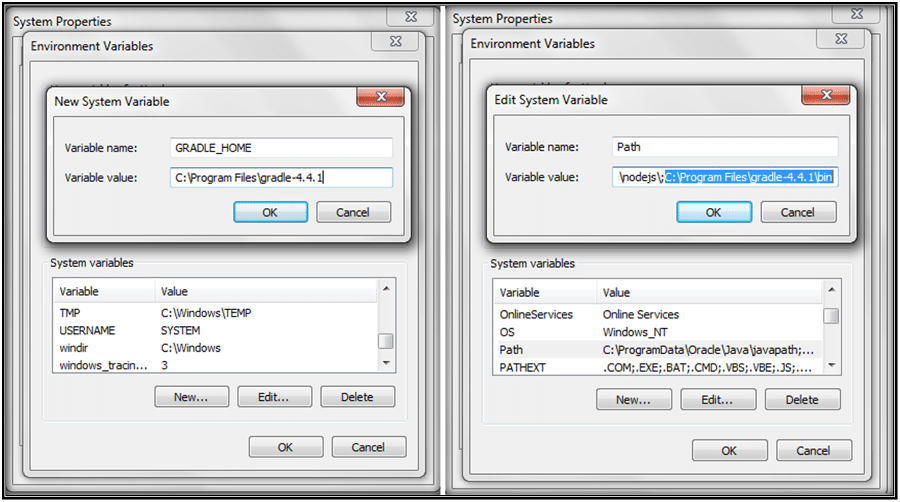
Task: Click the Windows_NT value cell
Action: 635,332
